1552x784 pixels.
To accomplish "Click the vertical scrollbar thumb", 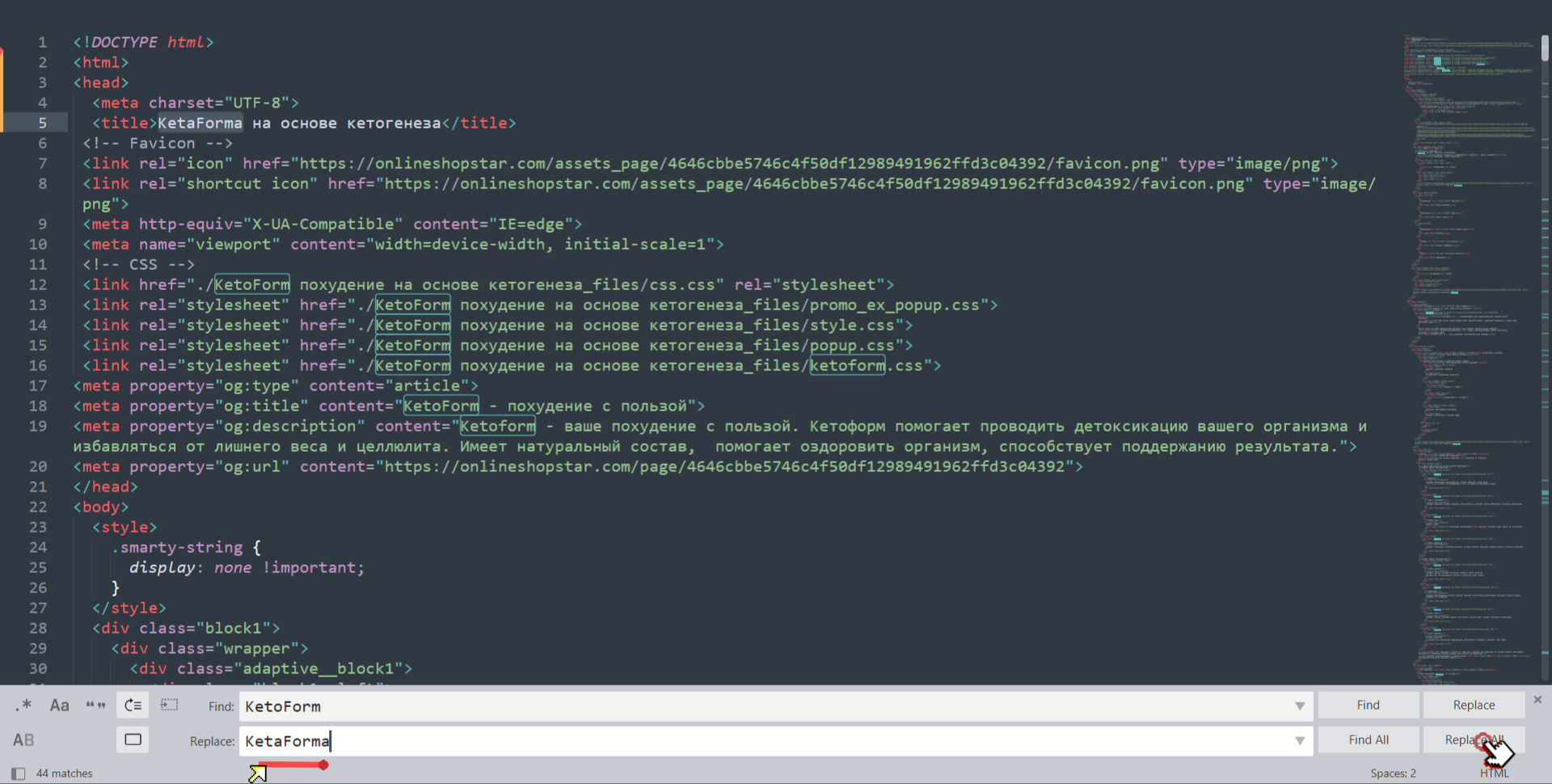I will click(x=1545, y=47).
